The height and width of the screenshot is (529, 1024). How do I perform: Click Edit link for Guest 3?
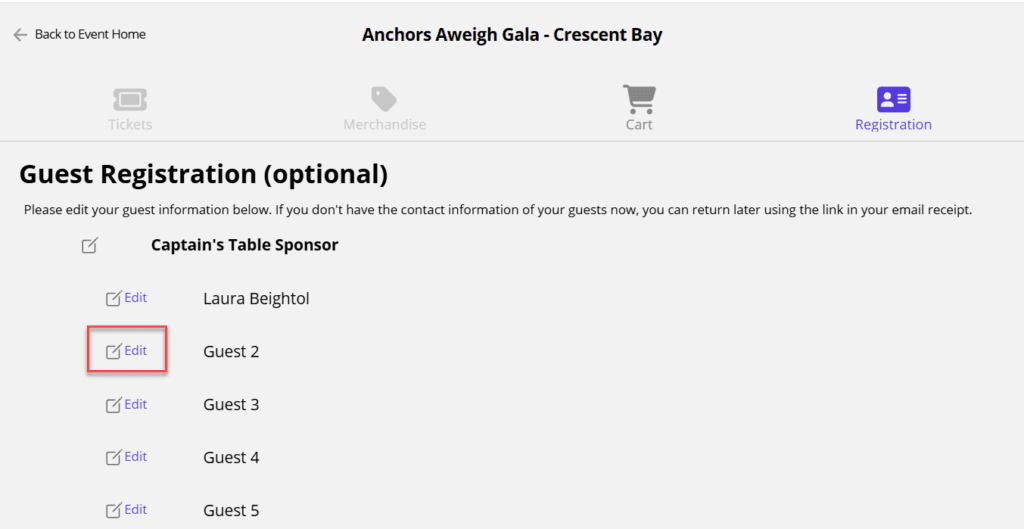pyautogui.click(x=136, y=404)
